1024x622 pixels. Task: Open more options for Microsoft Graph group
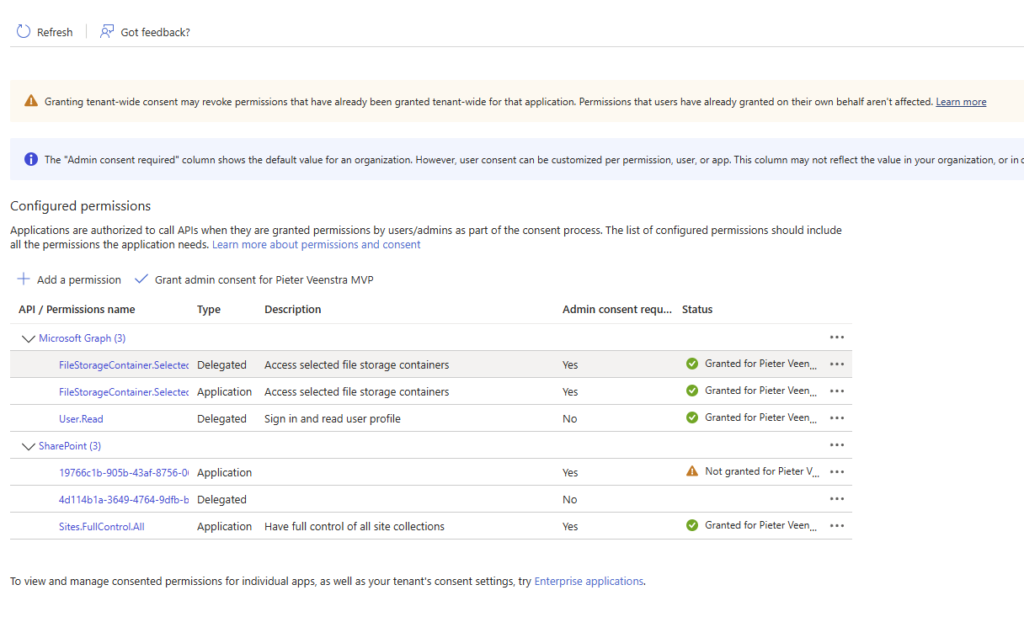point(837,337)
